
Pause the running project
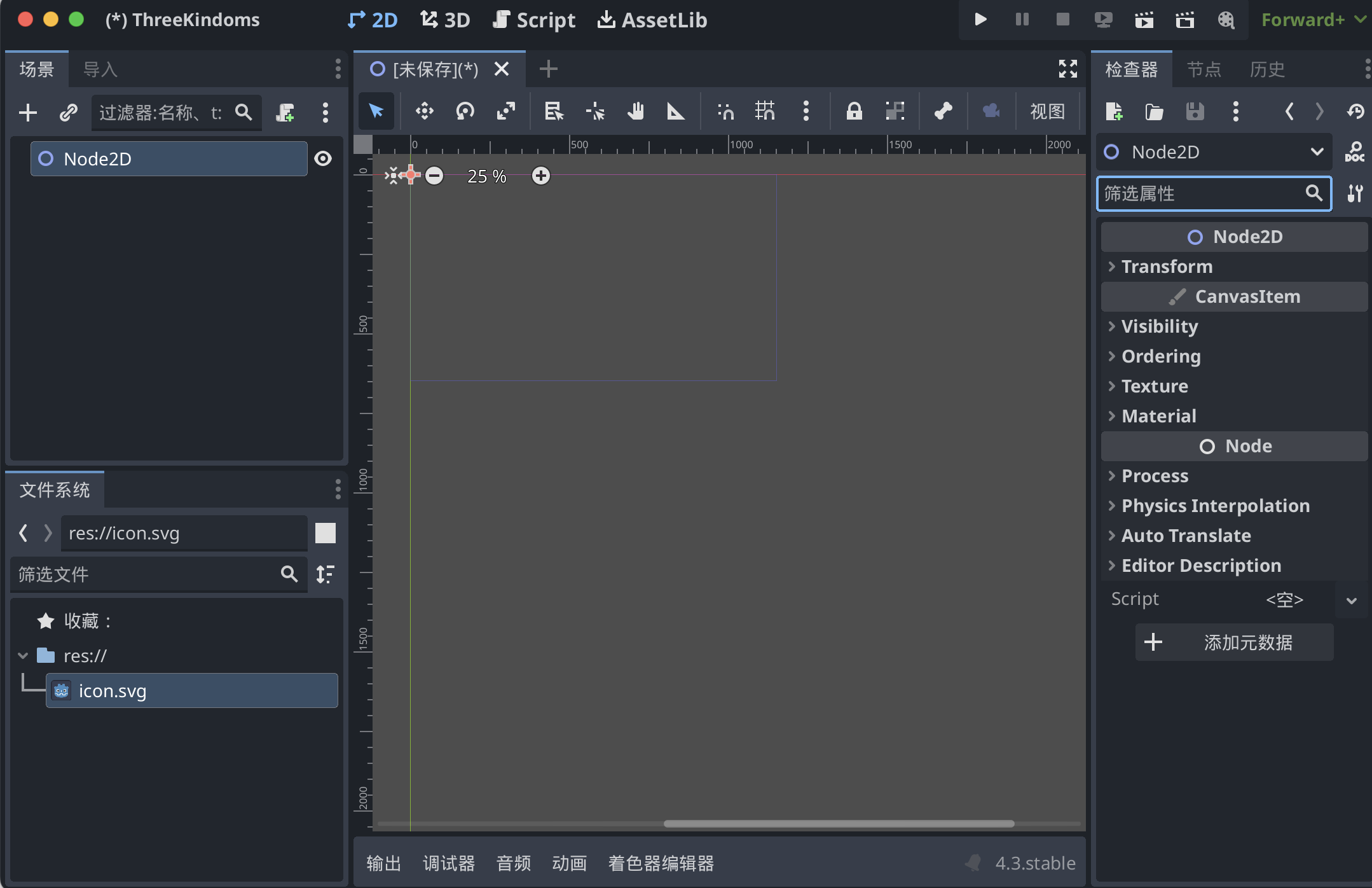pyautogui.click(x=1022, y=20)
